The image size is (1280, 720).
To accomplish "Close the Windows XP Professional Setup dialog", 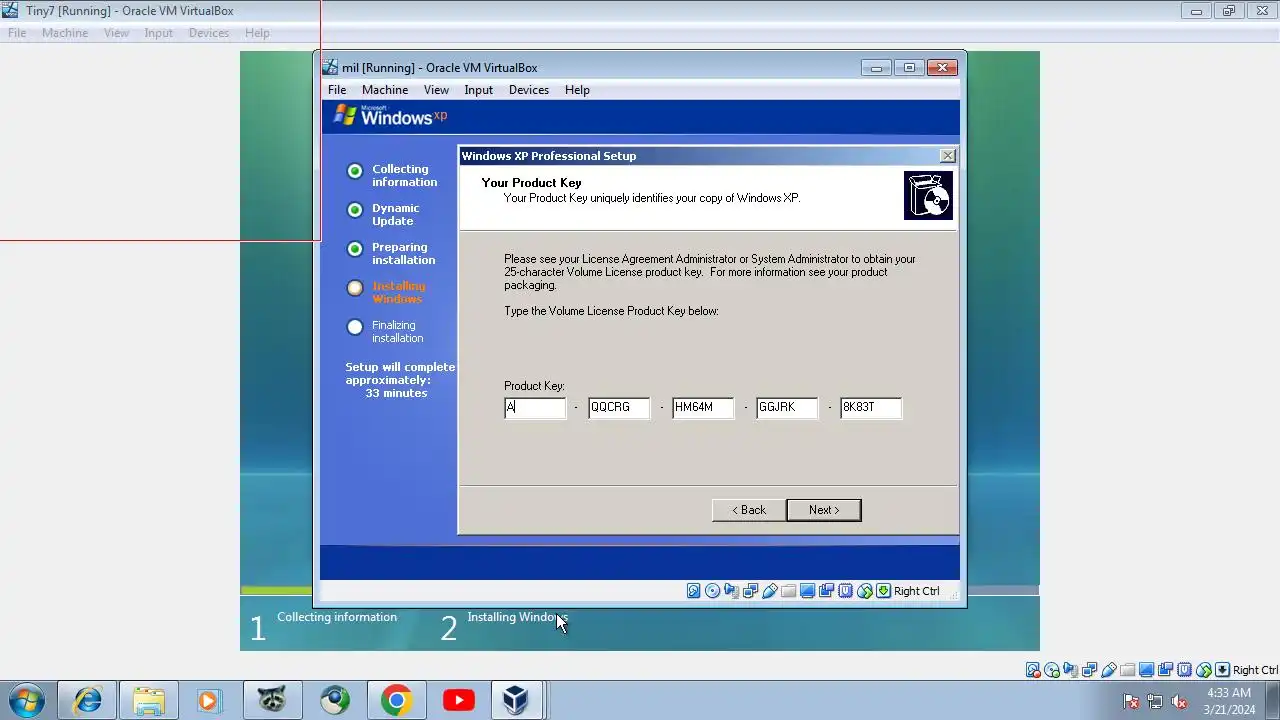I will (947, 156).
